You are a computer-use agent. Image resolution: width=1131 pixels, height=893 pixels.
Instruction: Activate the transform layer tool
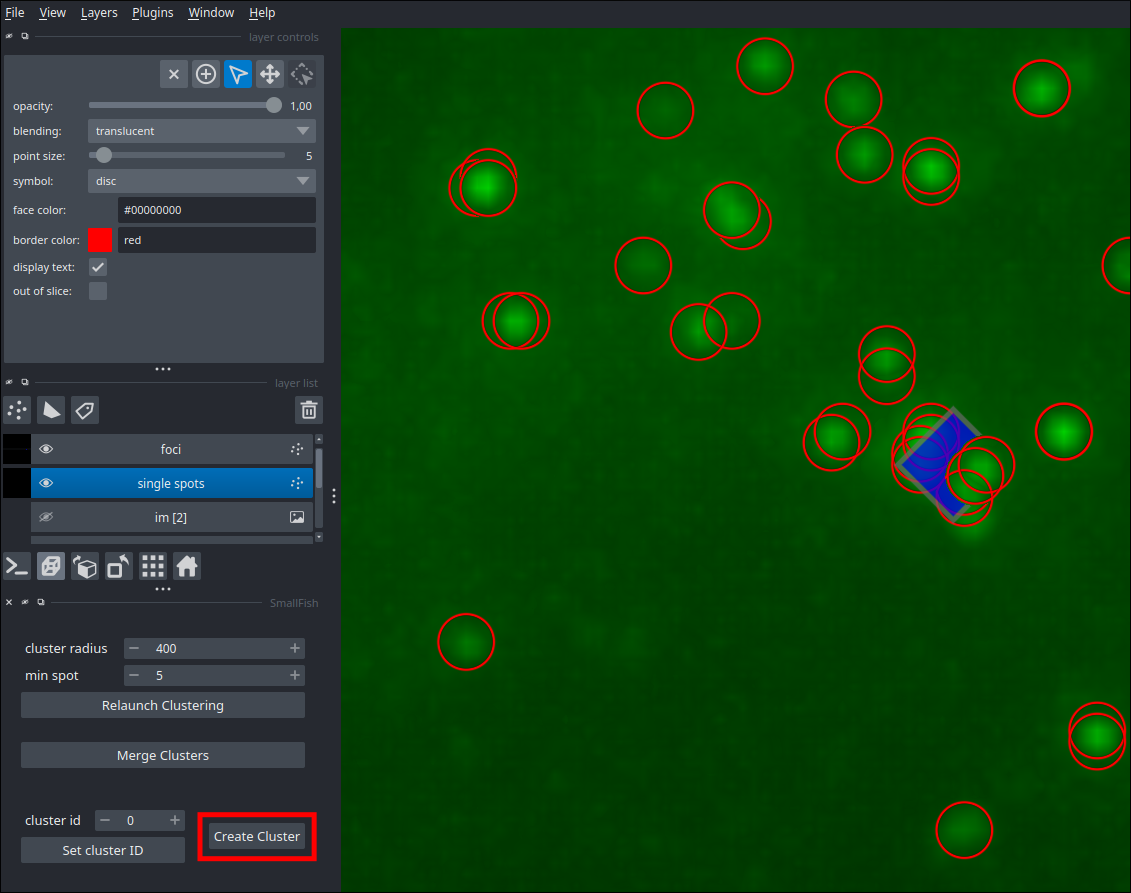click(x=302, y=74)
